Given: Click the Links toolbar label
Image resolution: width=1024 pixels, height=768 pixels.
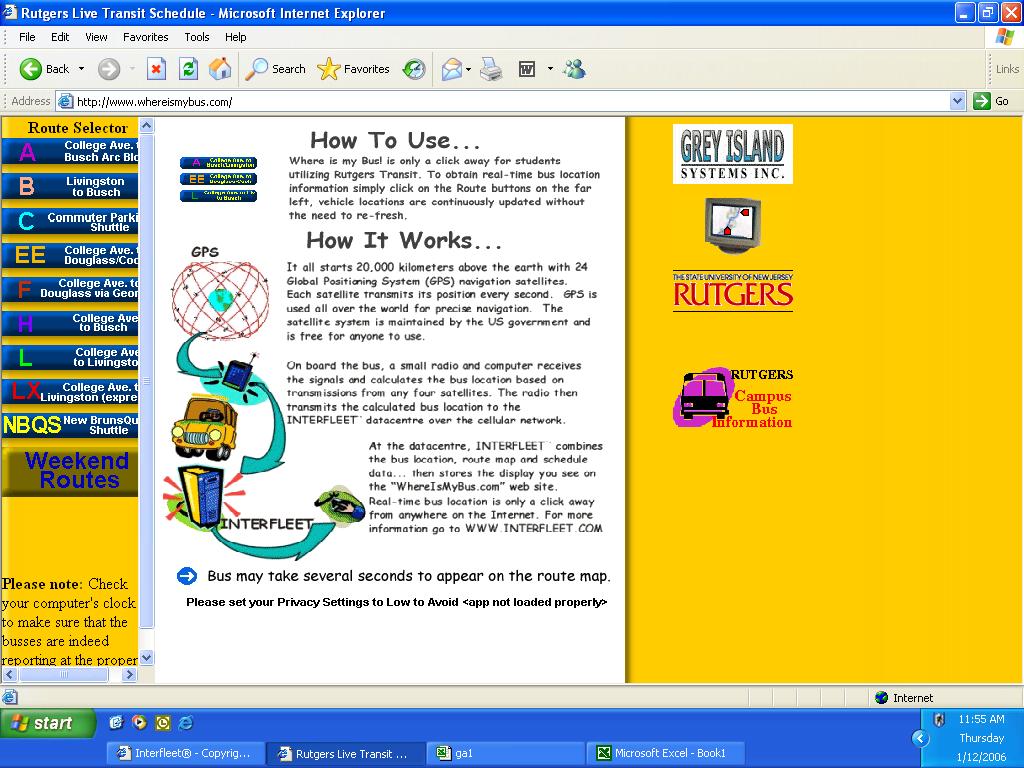Looking at the screenshot, I should coord(1007,69).
